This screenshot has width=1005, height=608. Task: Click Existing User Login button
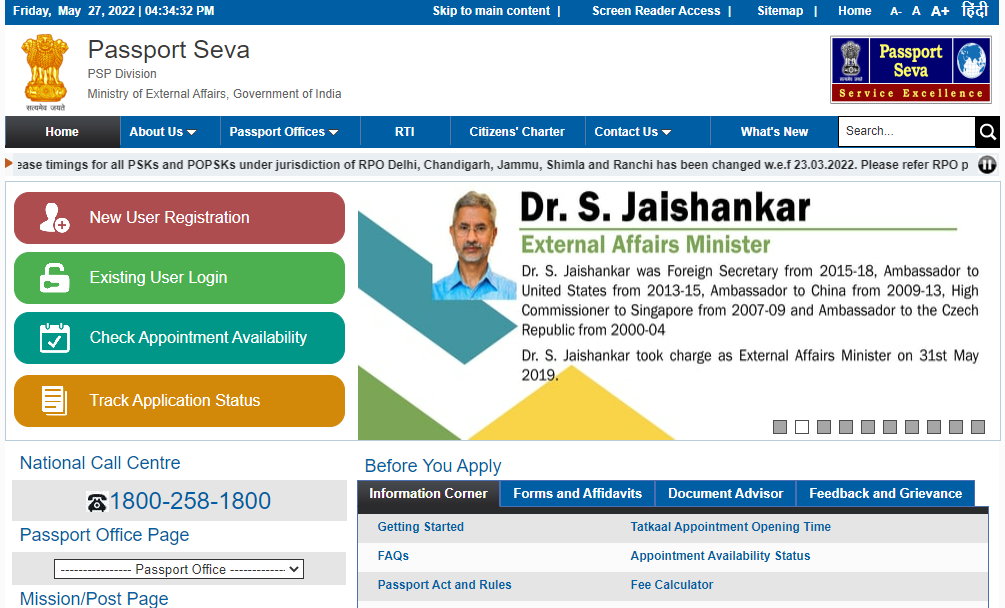(x=179, y=277)
